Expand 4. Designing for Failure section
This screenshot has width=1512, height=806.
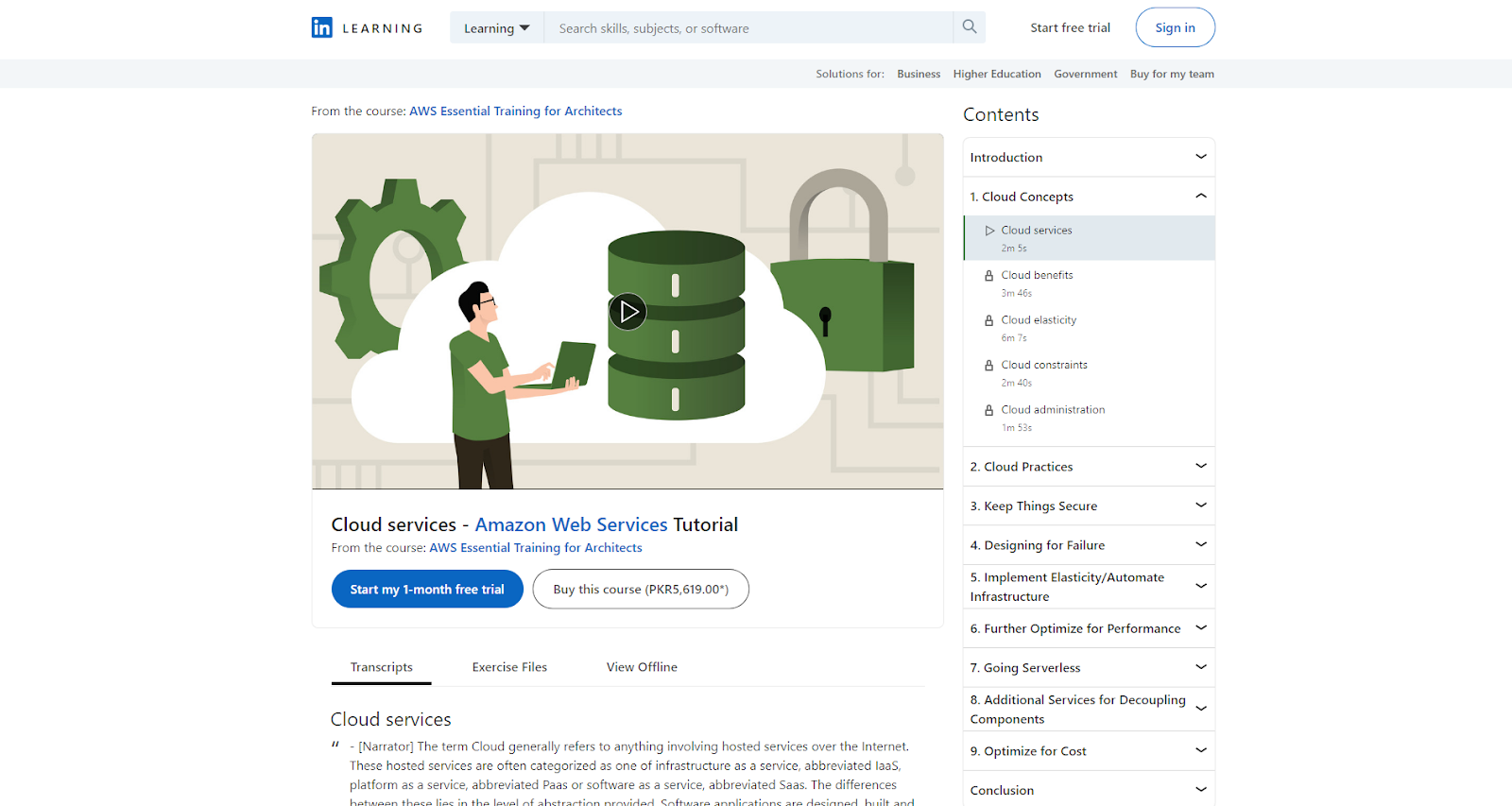(1089, 545)
